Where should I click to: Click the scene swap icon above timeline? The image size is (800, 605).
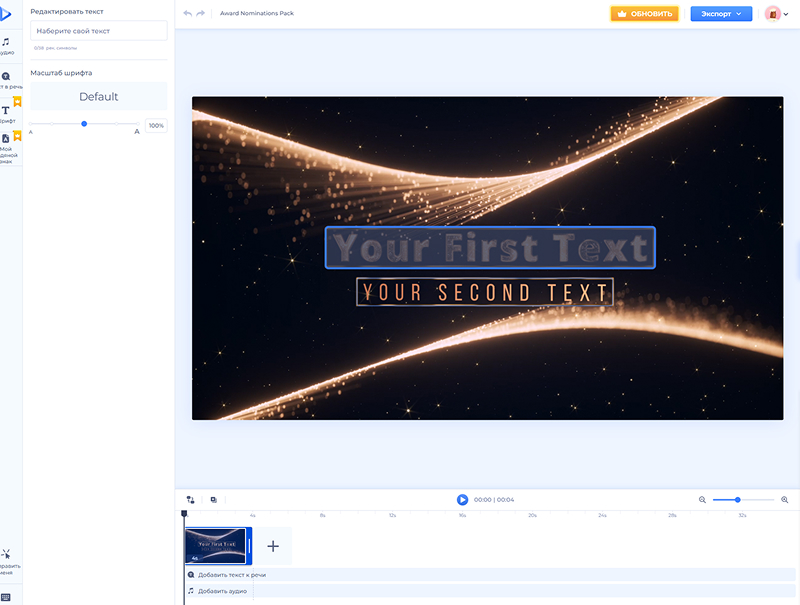(190, 499)
